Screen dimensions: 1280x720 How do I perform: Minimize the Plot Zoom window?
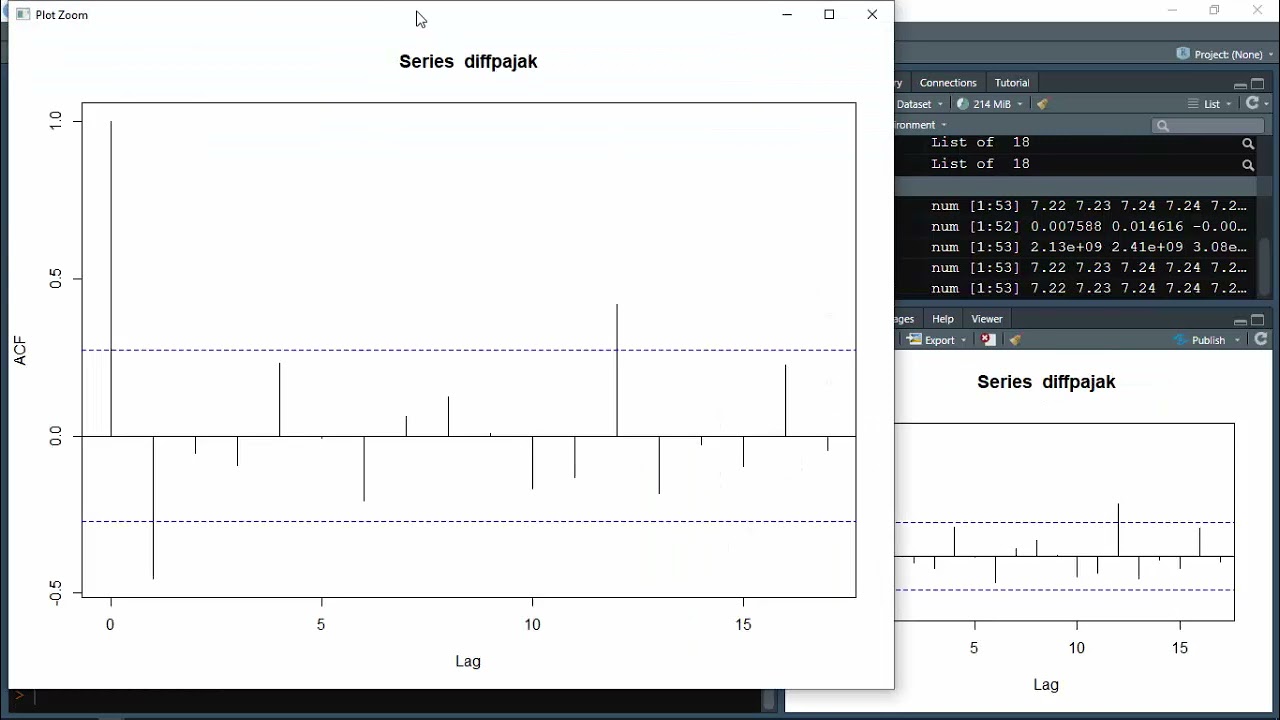coord(787,14)
